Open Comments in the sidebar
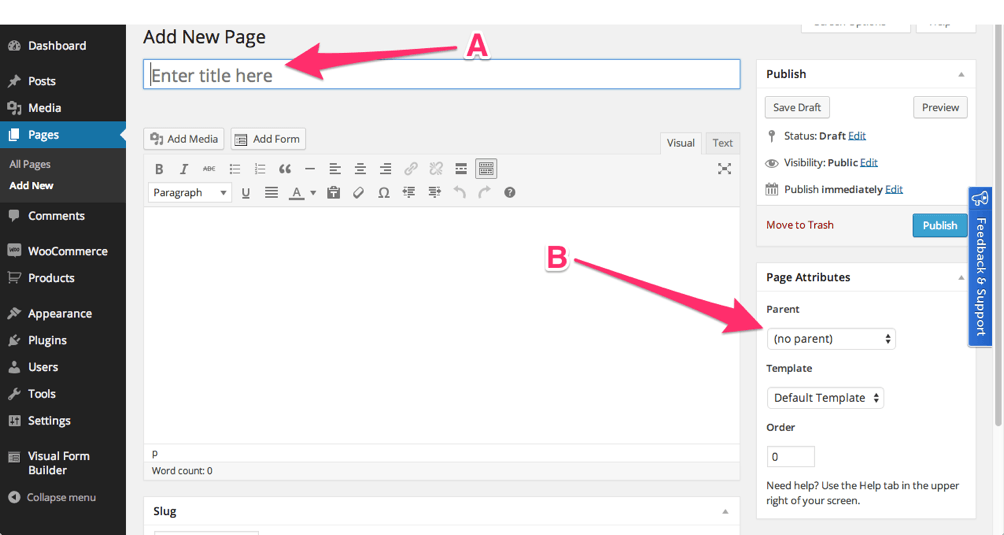Screen dimensions: 1004x535 tap(63, 216)
